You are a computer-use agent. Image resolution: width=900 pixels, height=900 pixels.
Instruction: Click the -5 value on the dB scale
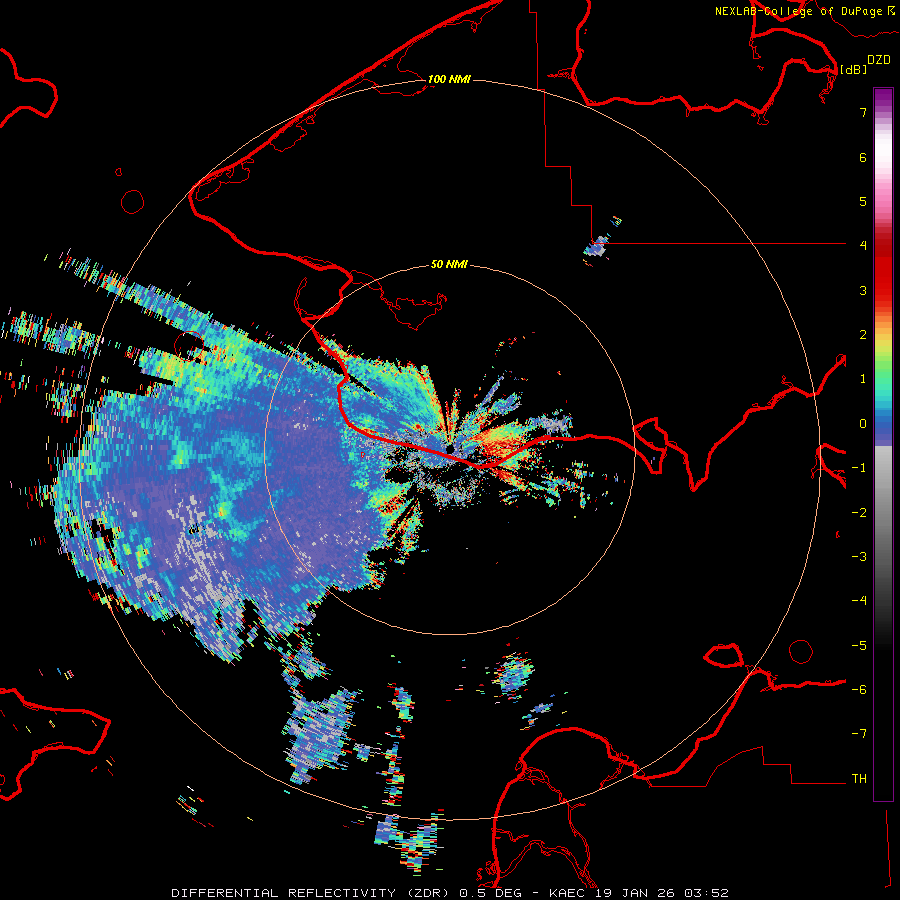859,646
